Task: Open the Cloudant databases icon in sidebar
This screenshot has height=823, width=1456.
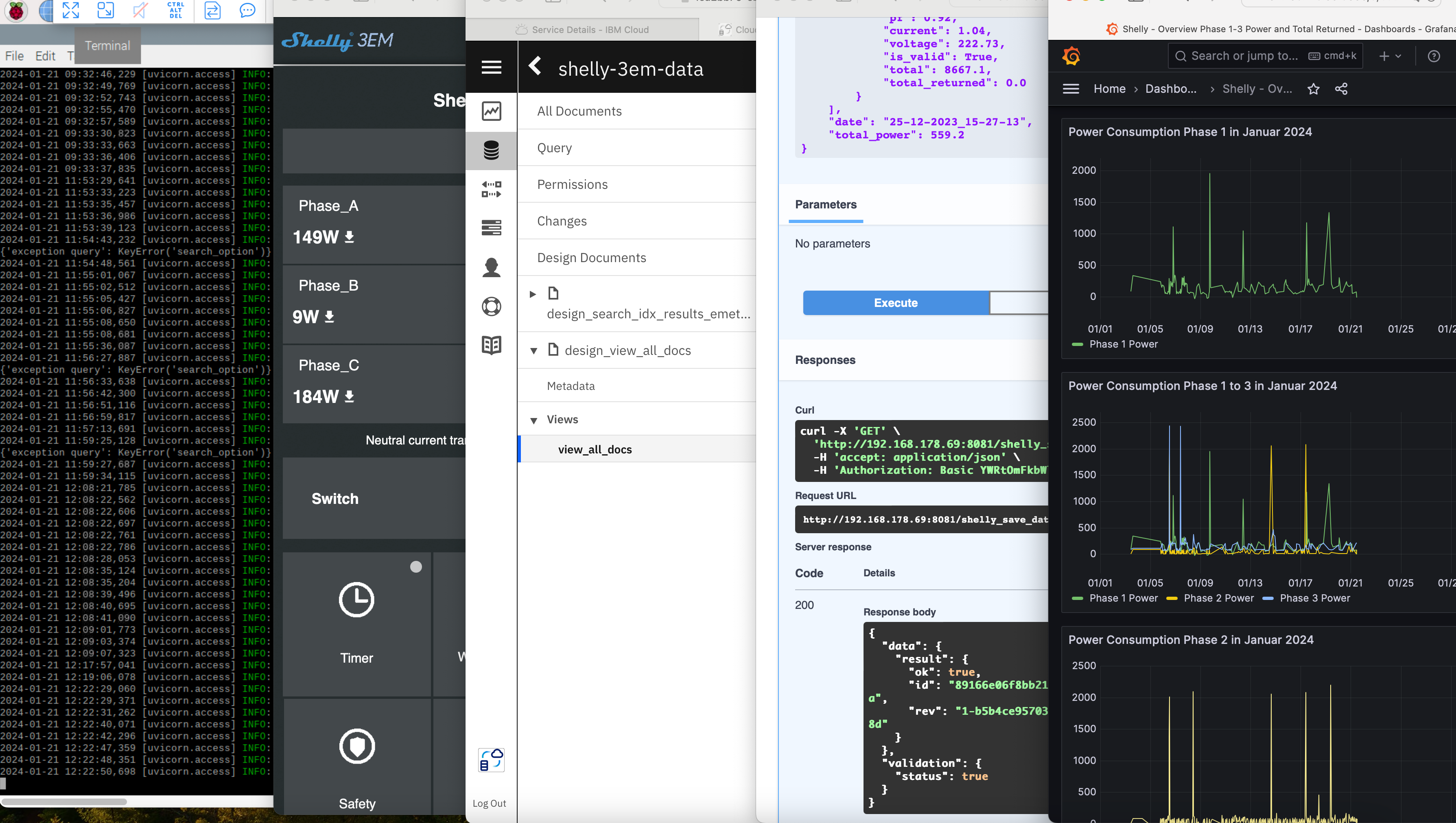Action: coord(491,150)
